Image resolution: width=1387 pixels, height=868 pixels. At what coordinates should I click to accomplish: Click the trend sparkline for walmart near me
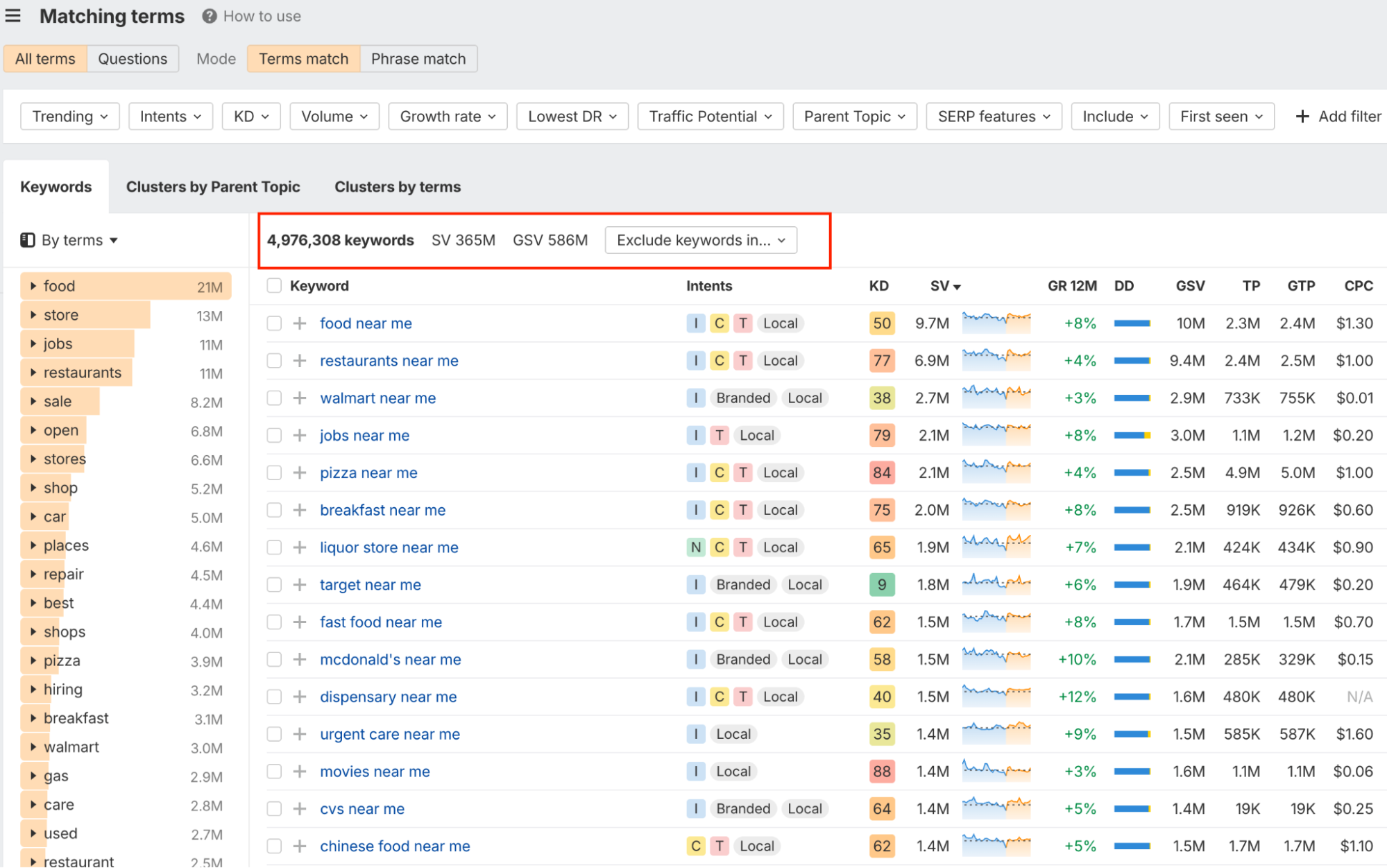coord(996,398)
